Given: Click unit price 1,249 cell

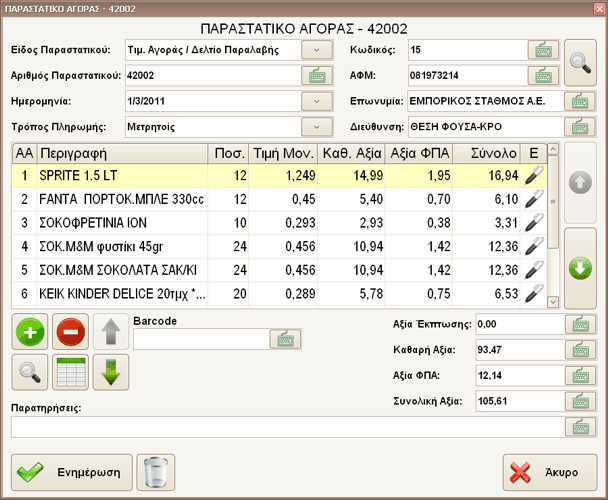Looking at the screenshot, I should point(283,175).
